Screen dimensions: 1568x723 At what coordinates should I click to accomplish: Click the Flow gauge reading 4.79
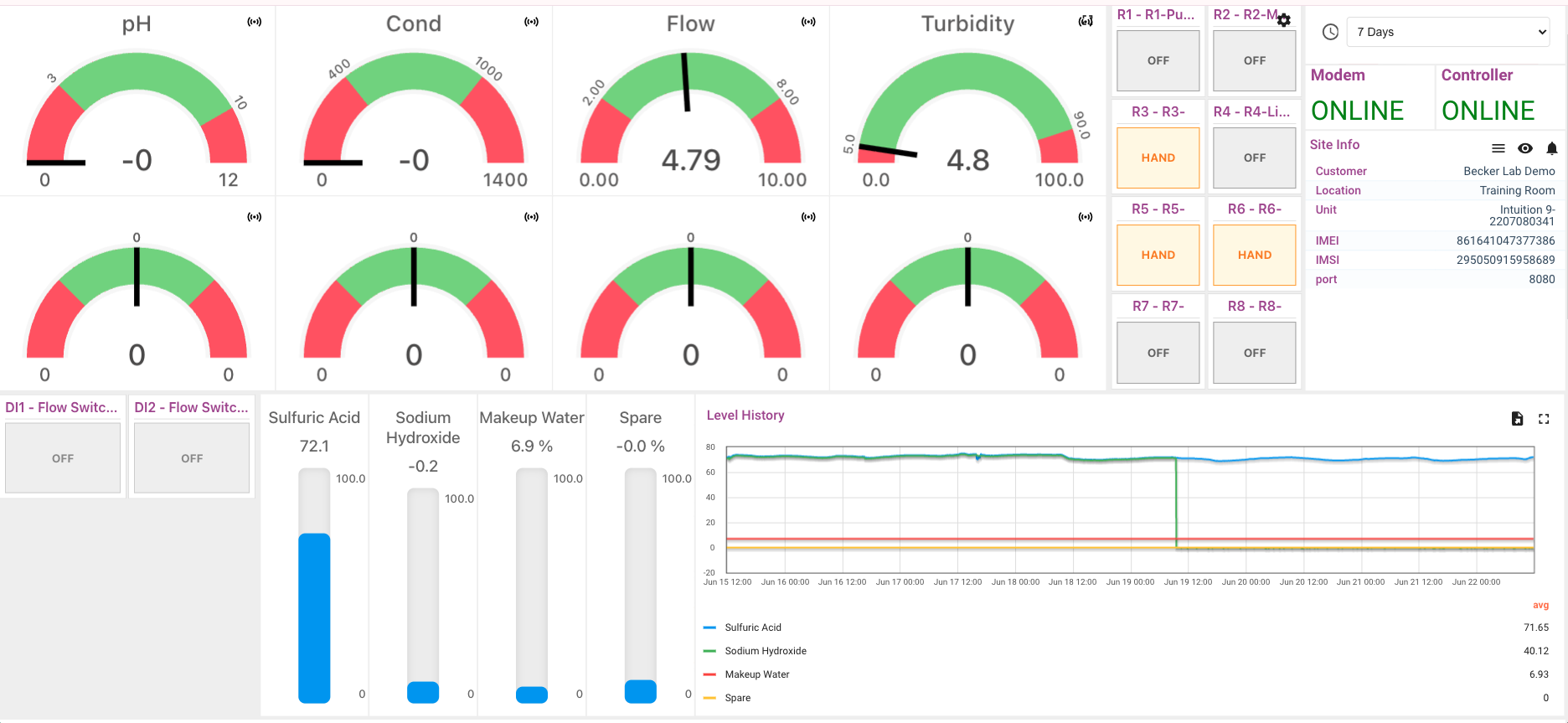[x=691, y=160]
